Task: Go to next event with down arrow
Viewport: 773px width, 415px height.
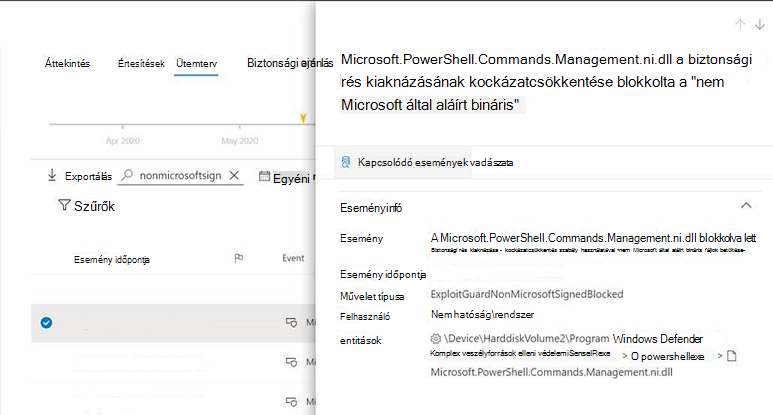Action: tap(760, 24)
